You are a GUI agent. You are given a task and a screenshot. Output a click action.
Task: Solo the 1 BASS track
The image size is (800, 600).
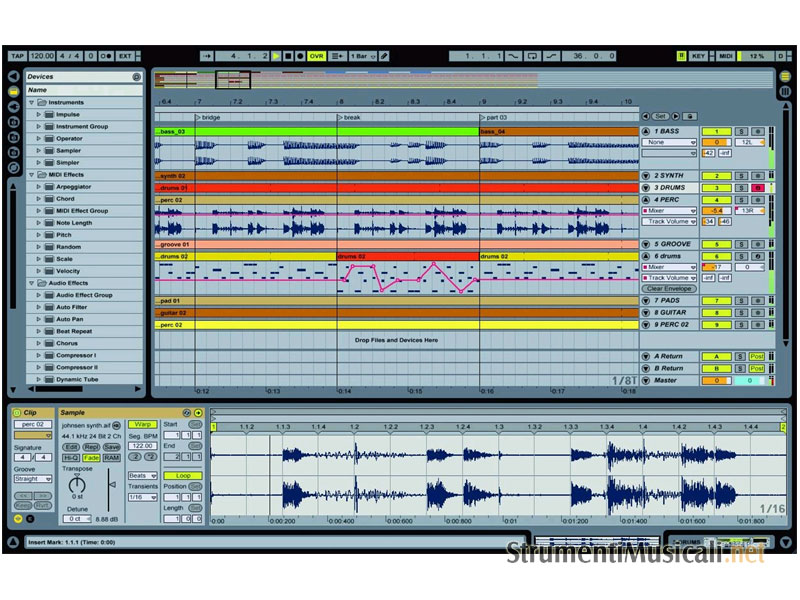coord(742,131)
